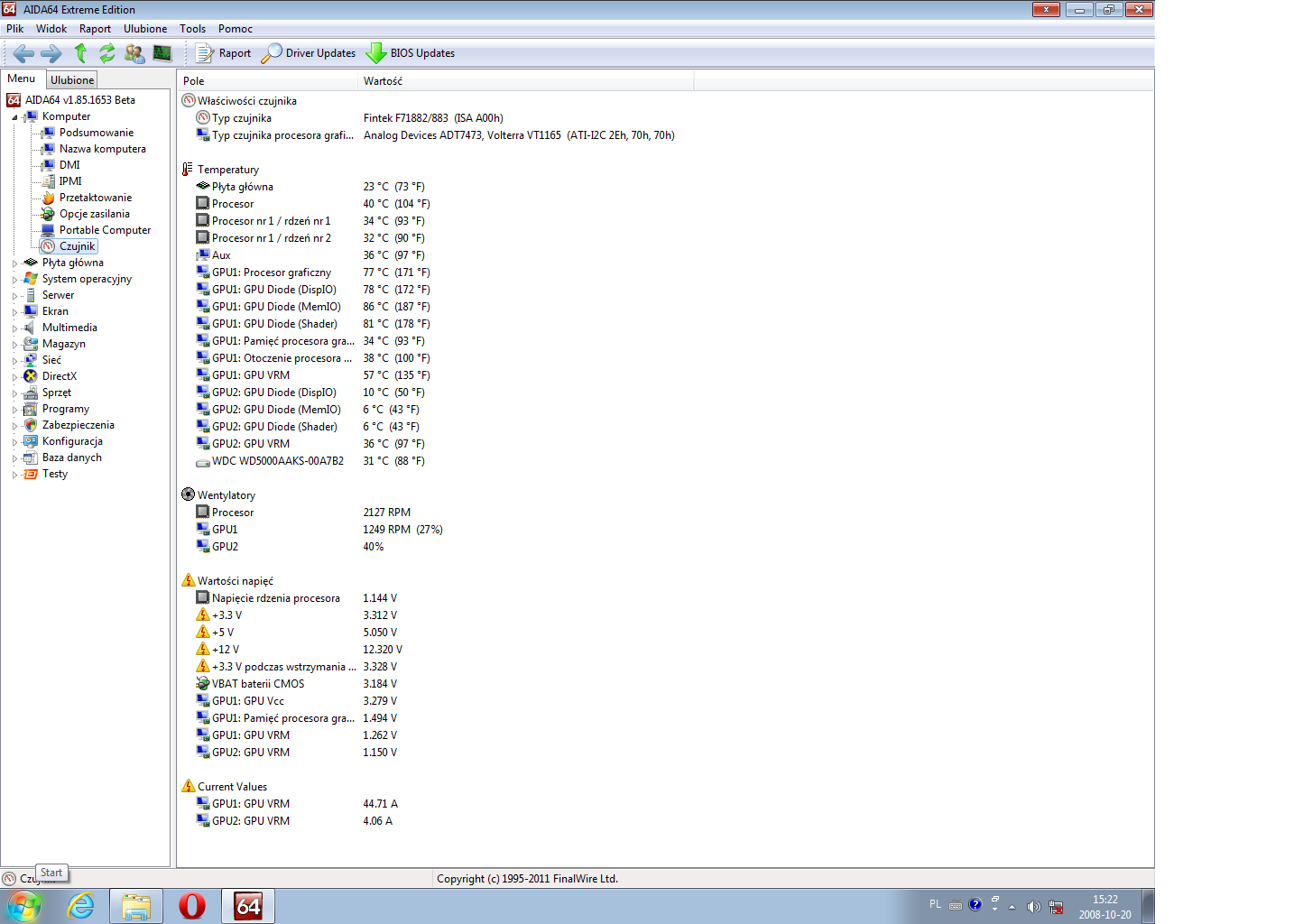This screenshot has width=1294, height=924.
Task: Select the Portable Computer icon
Action: (x=49, y=230)
